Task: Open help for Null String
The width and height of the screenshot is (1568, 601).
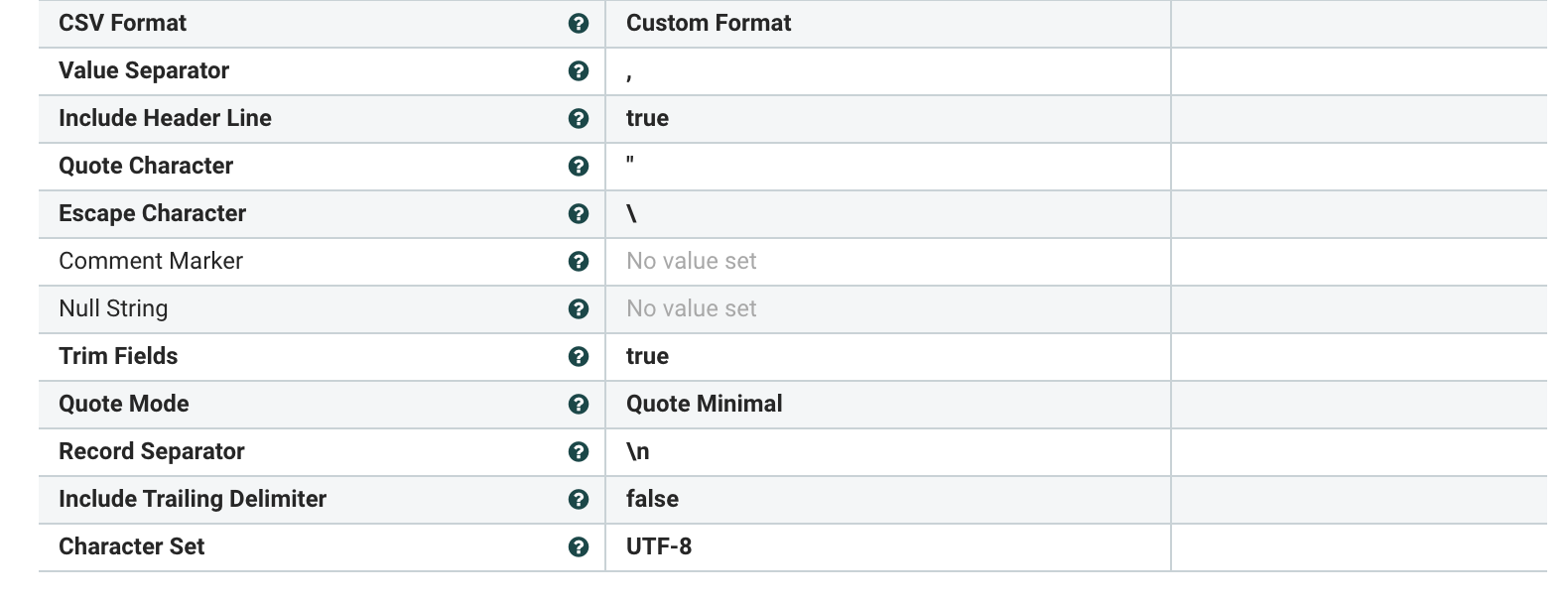Action: (x=579, y=308)
